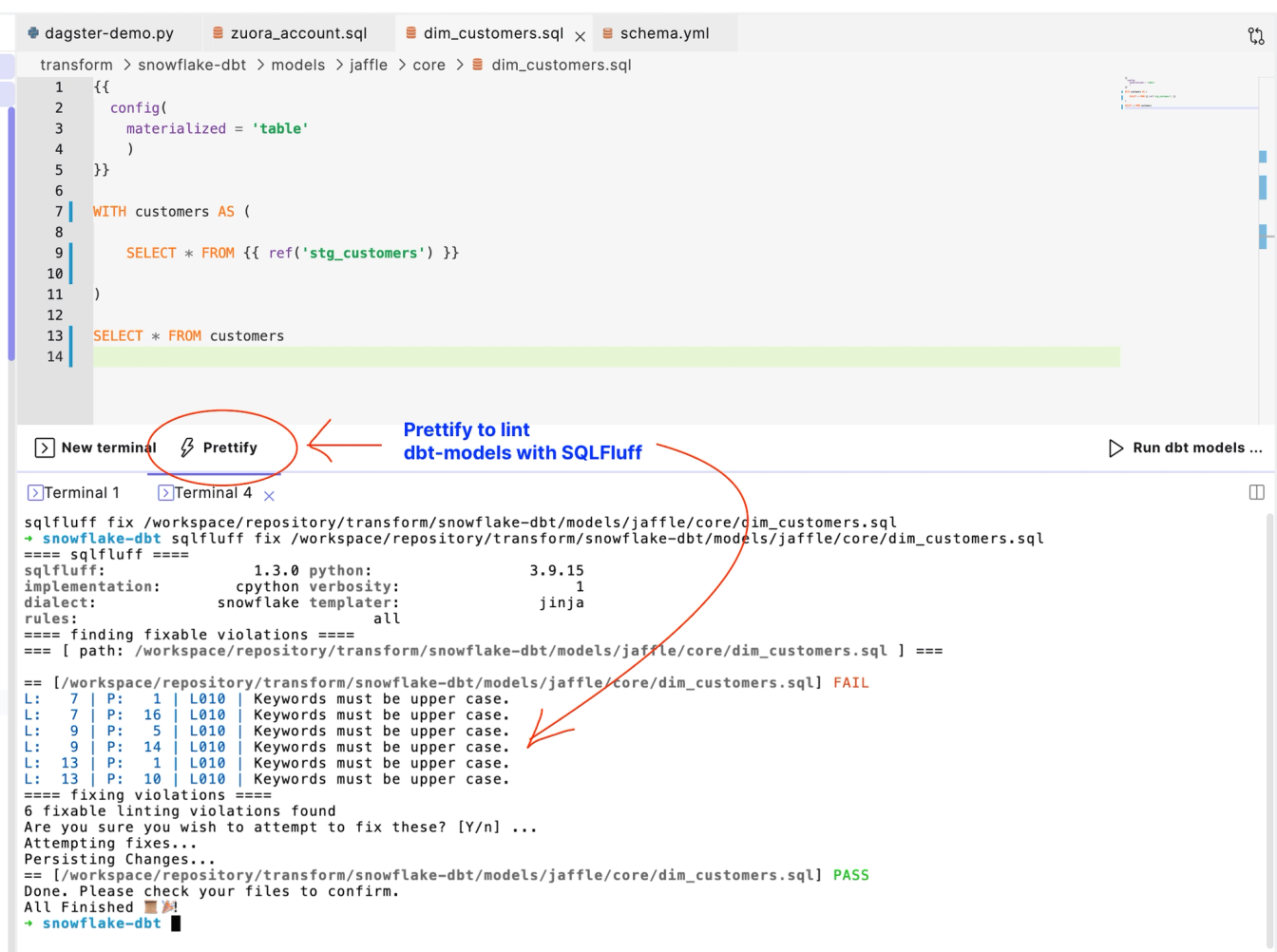Click the database icon on schema.yml tab
This screenshot has height=952, width=1277.
607,33
